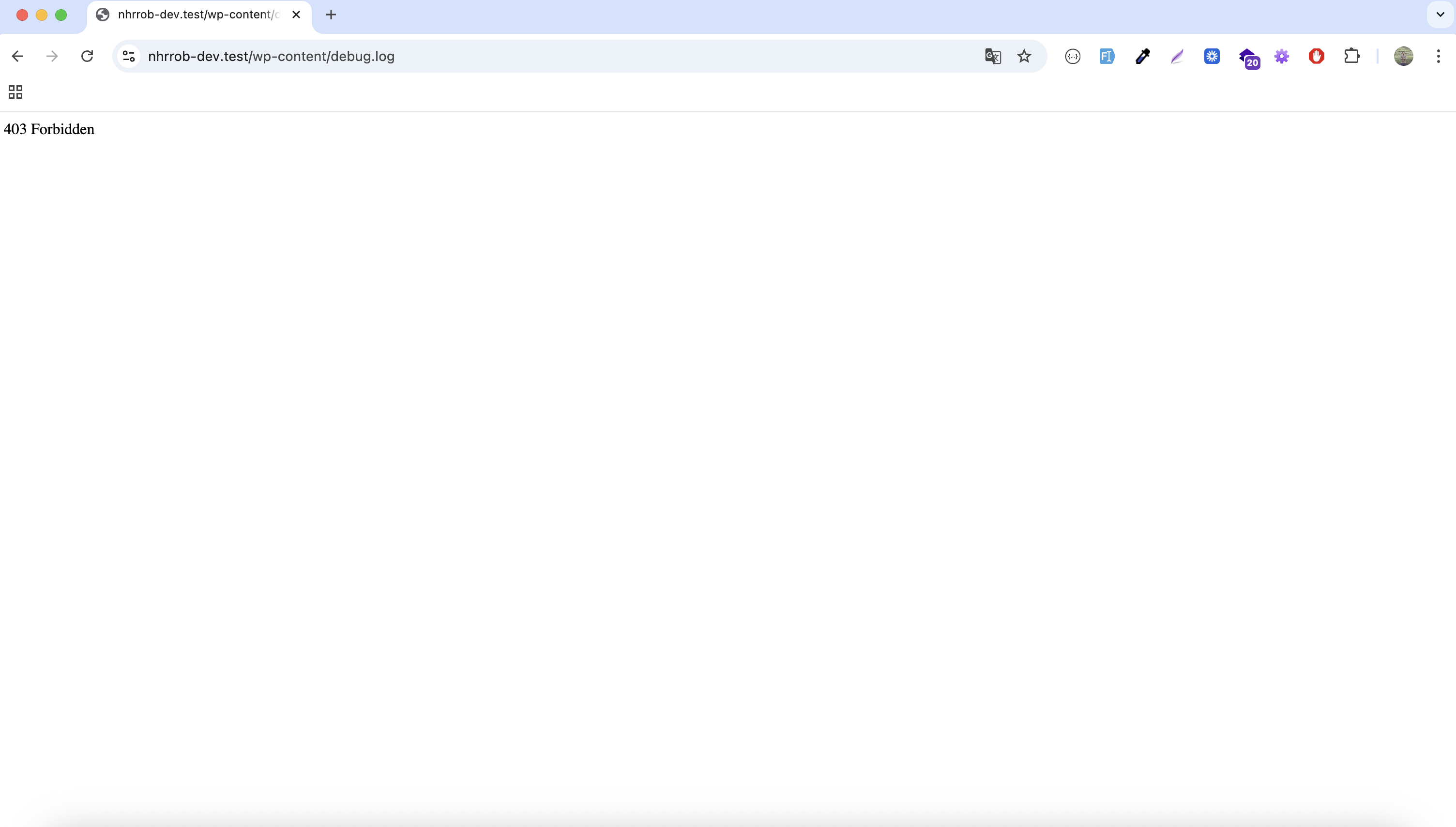Open a new tab with the plus button
Viewport: 1456px width, 827px height.
(331, 15)
